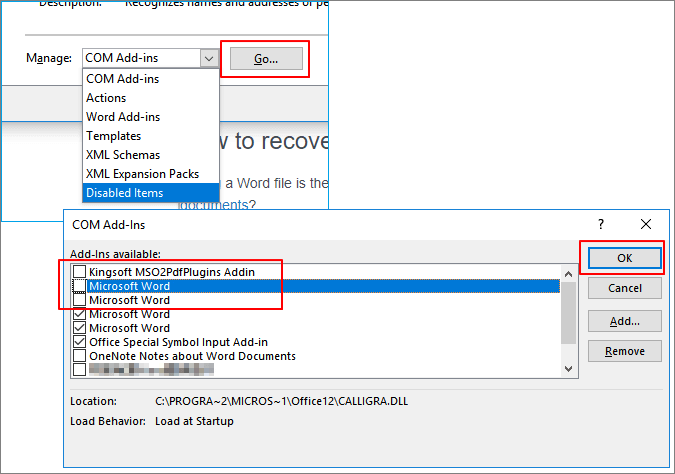Choose Word Add-ins in the dropdown list
Screen dimensions: 675x474
122,117
